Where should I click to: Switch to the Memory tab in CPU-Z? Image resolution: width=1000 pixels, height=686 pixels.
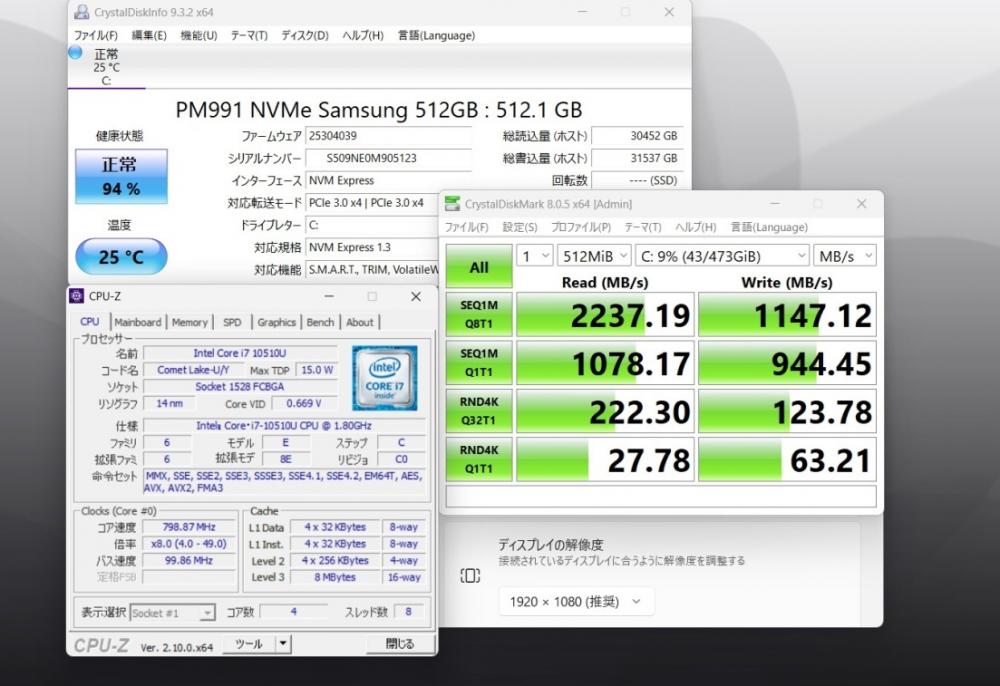pos(189,323)
